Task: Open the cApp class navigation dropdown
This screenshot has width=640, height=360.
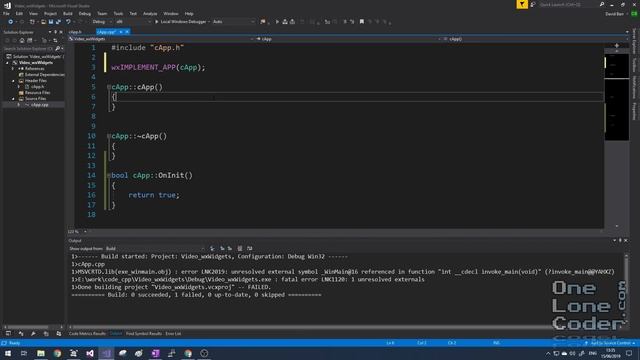Action: click(348, 39)
